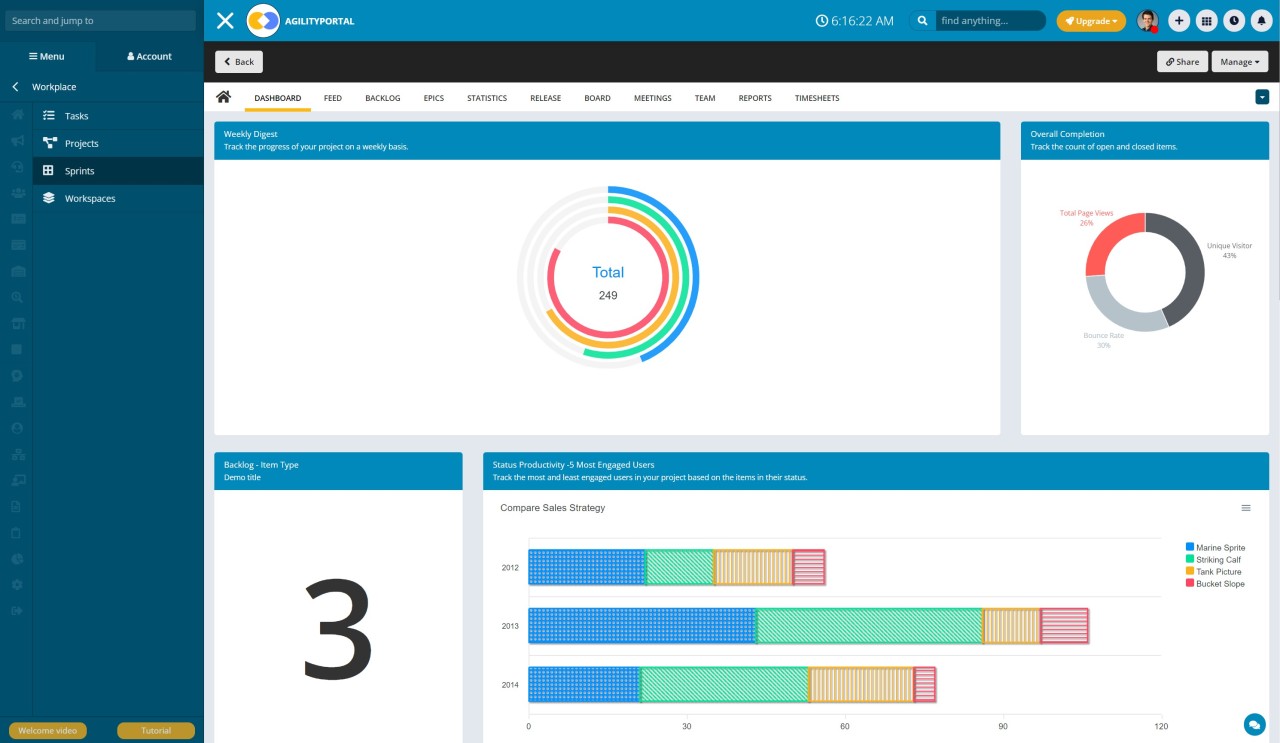1280x743 pixels.
Task: Open the apps grid icon
Action: (1205, 20)
